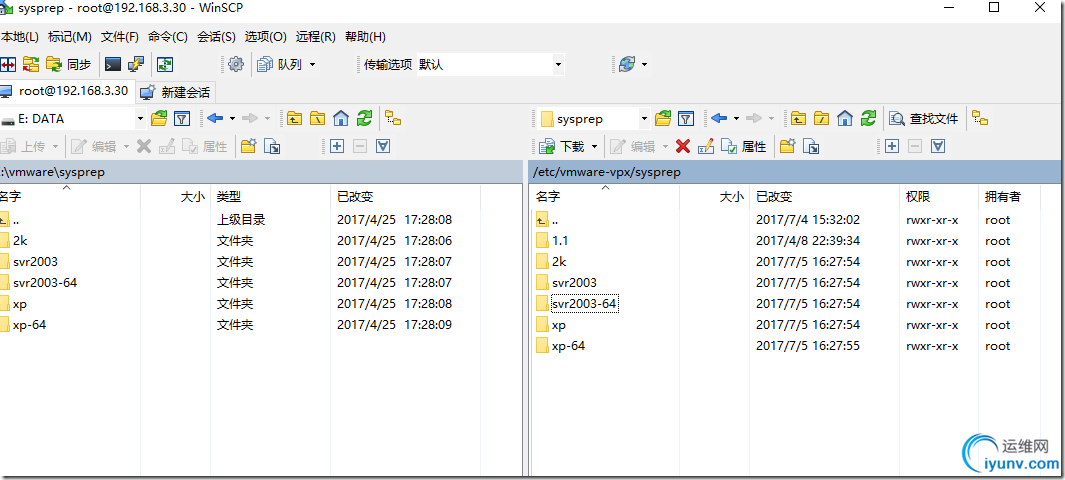Open the 命令(C) menu
Viewport: 1065px width, 480px height.
click(x=168, y=37)
